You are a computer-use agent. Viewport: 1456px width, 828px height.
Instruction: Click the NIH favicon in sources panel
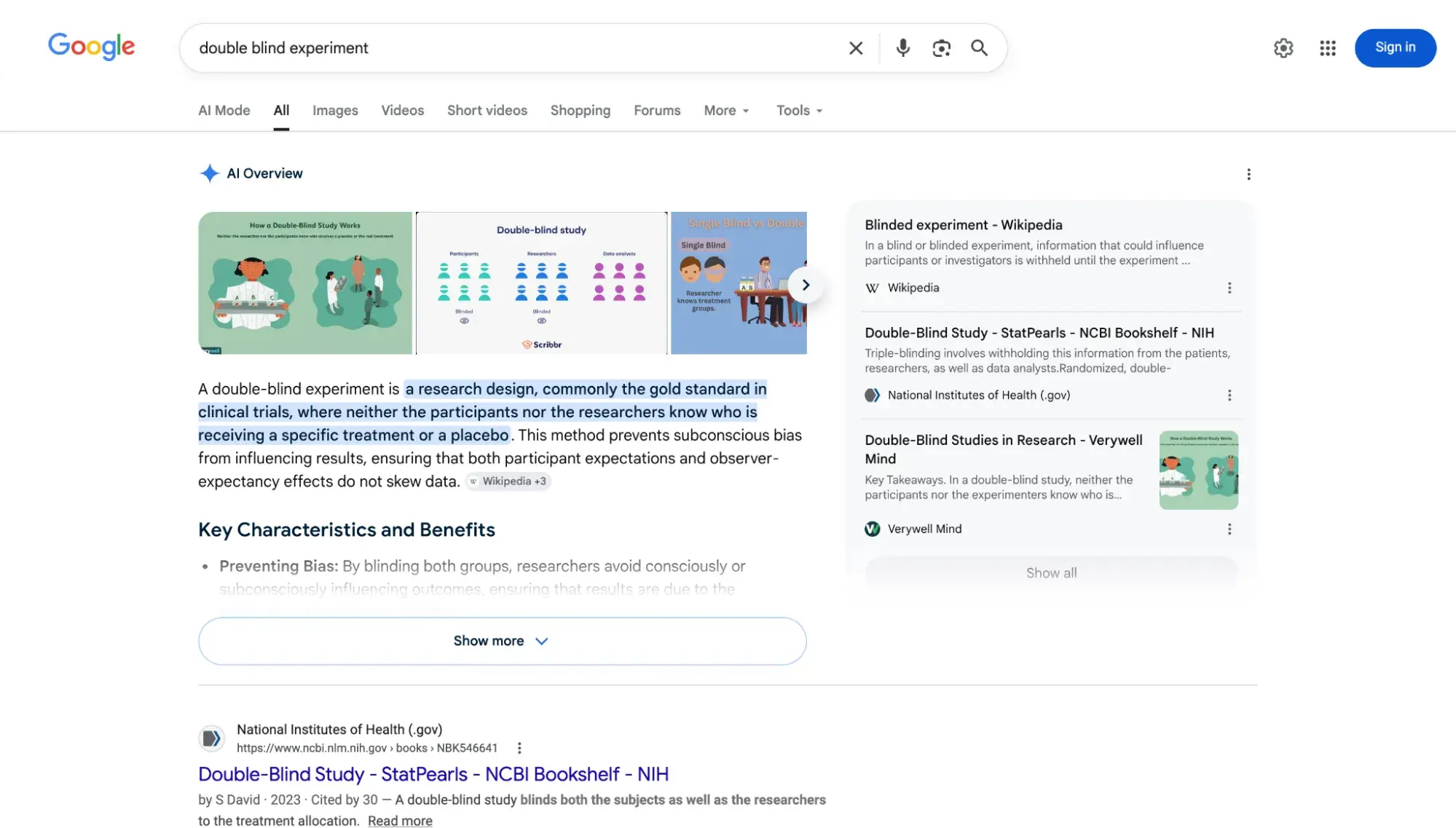pos(872,395)
